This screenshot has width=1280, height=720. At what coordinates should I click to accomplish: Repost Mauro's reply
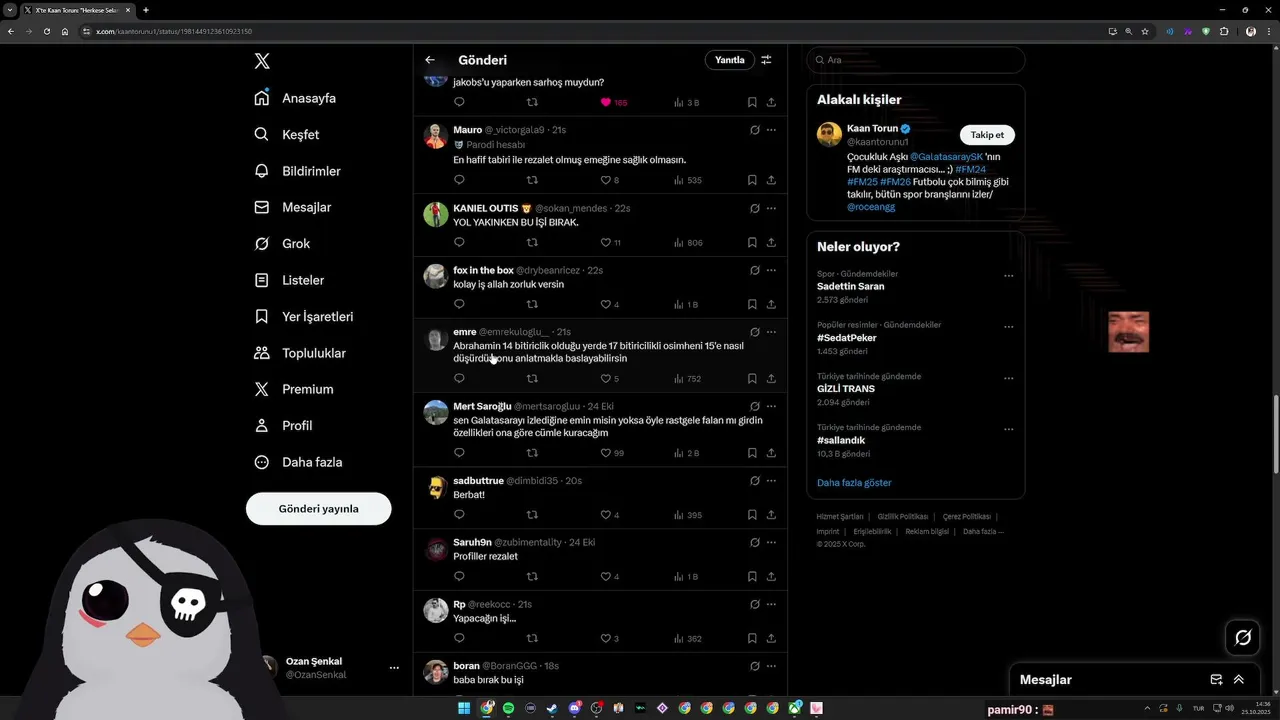(532, 180)
